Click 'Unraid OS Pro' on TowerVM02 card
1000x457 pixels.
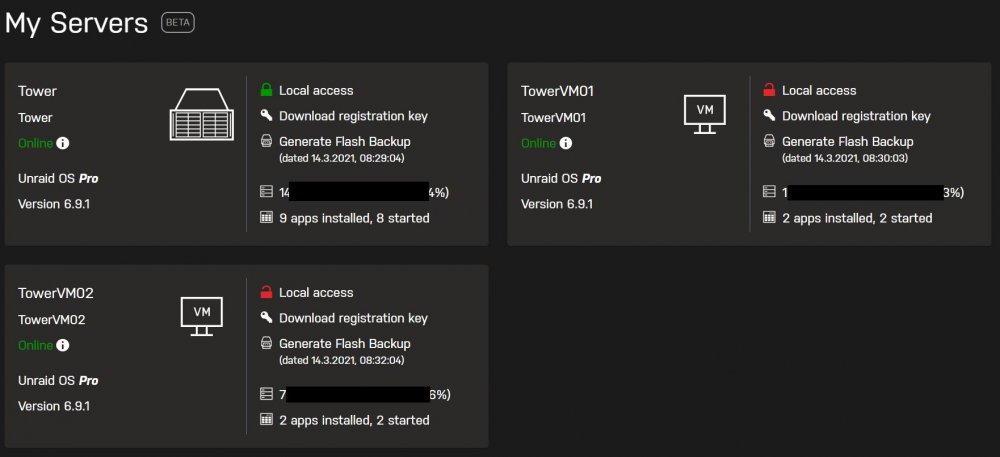[58, 381]
